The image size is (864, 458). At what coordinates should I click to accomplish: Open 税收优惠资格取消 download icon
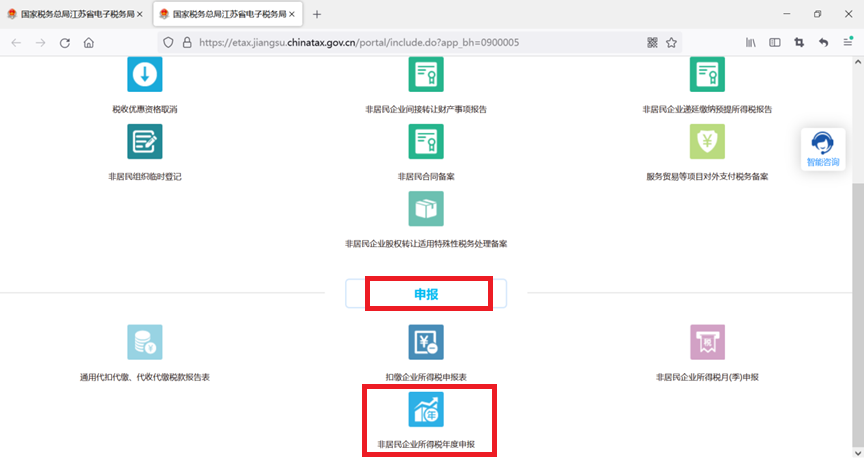[x=145, y=74]
